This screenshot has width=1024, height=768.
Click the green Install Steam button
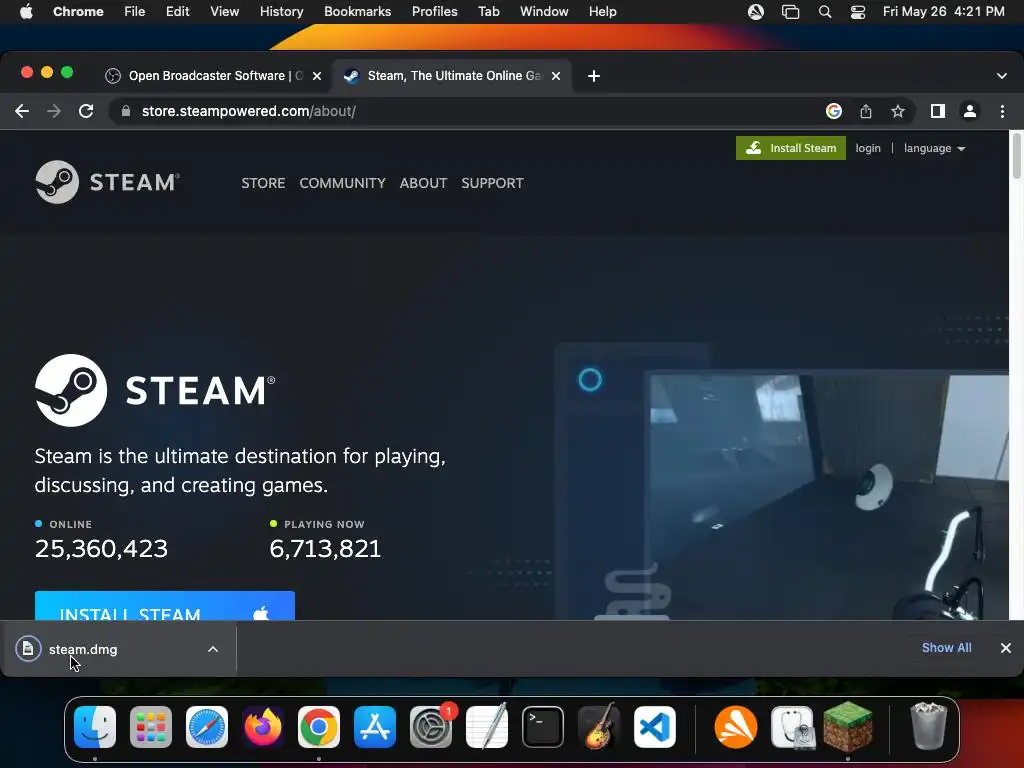click(x=791, y=148)
